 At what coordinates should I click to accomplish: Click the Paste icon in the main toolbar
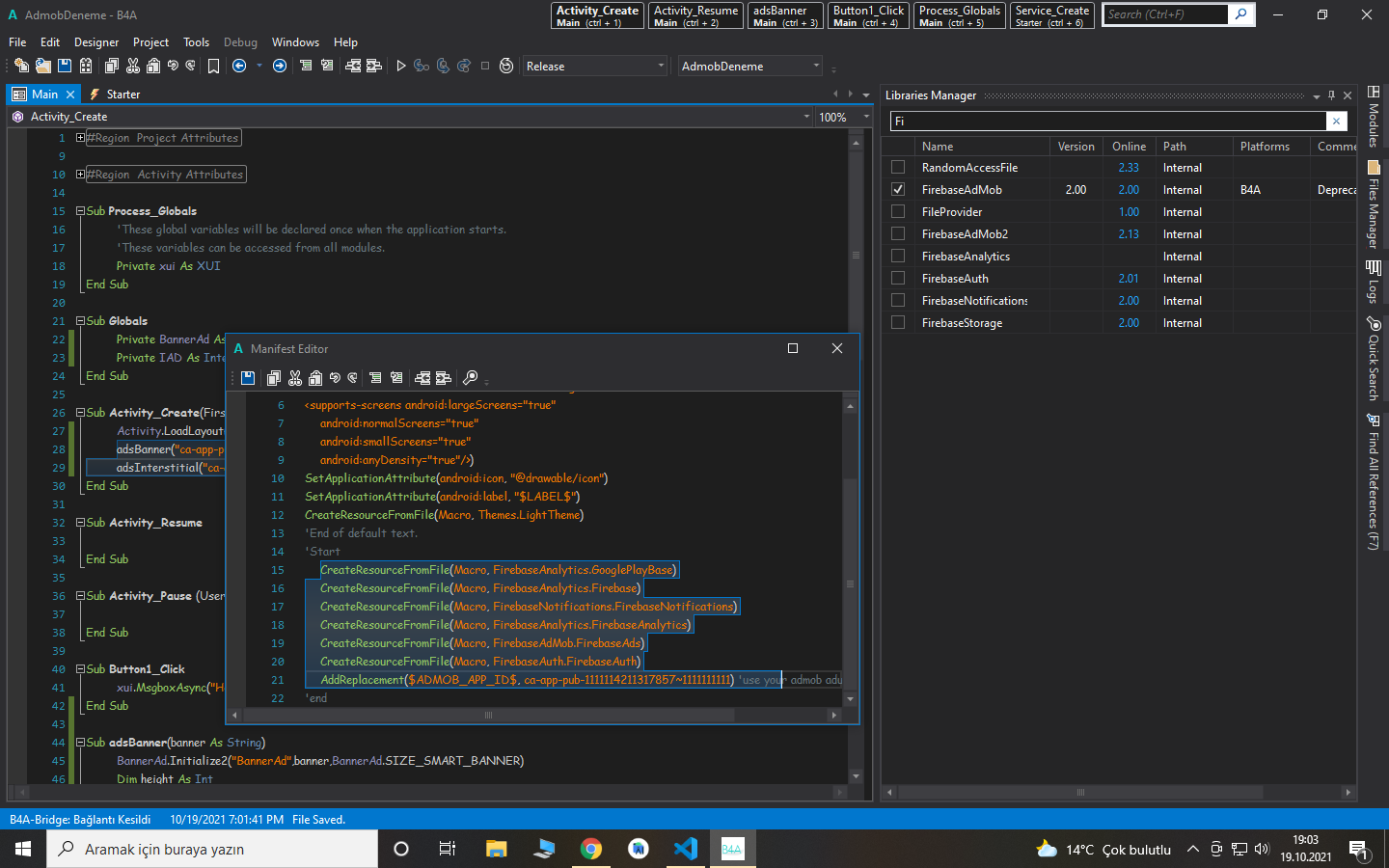pyautogui.click(x=153, y=66)
